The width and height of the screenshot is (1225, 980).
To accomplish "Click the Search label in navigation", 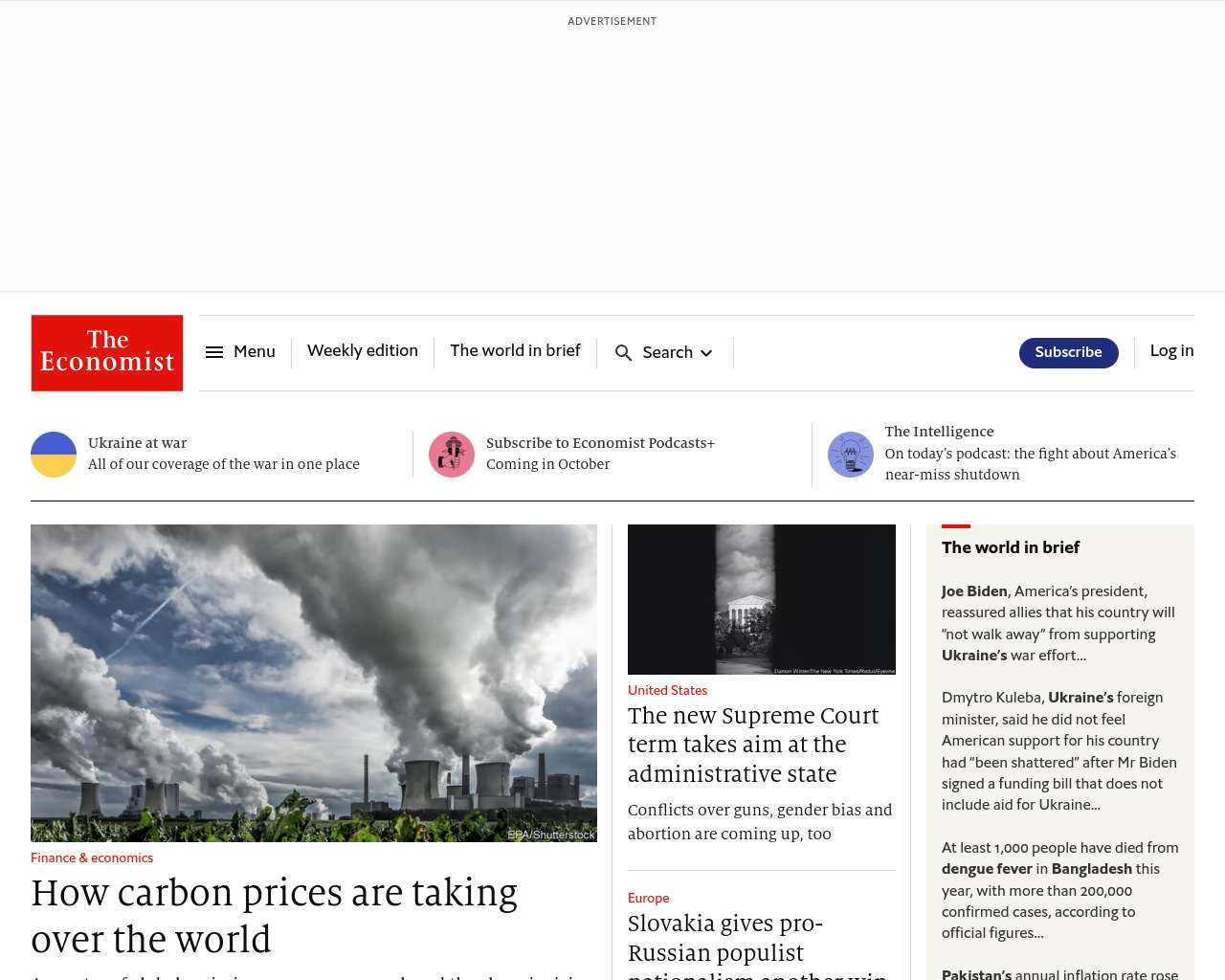I will pyautogui.click(x=667, y=353).
